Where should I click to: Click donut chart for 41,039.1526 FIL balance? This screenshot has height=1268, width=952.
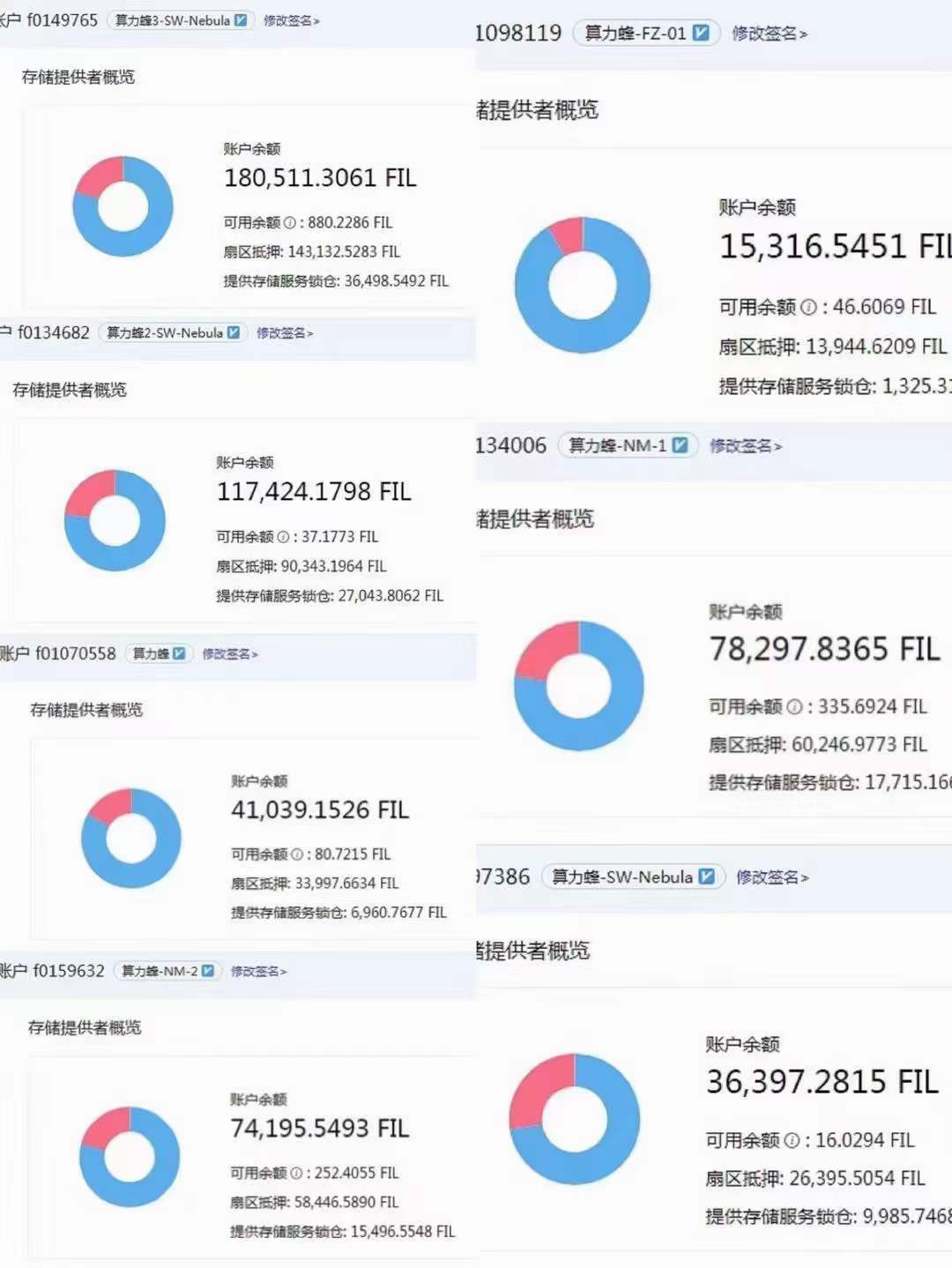130,838
